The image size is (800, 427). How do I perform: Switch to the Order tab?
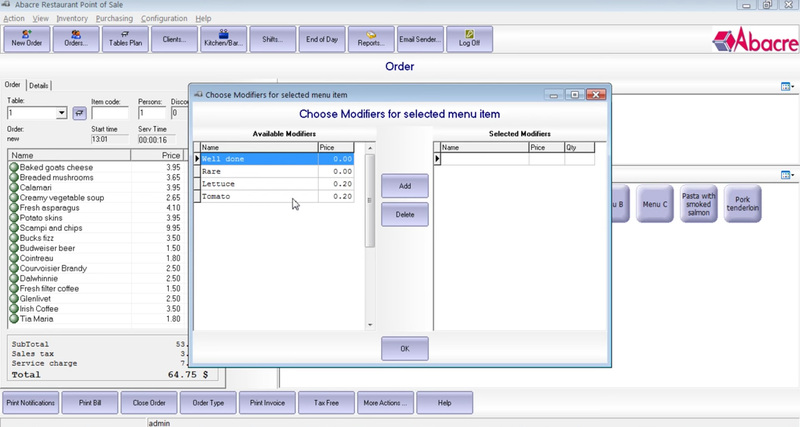pyautogui.click(x=13, y=85)
